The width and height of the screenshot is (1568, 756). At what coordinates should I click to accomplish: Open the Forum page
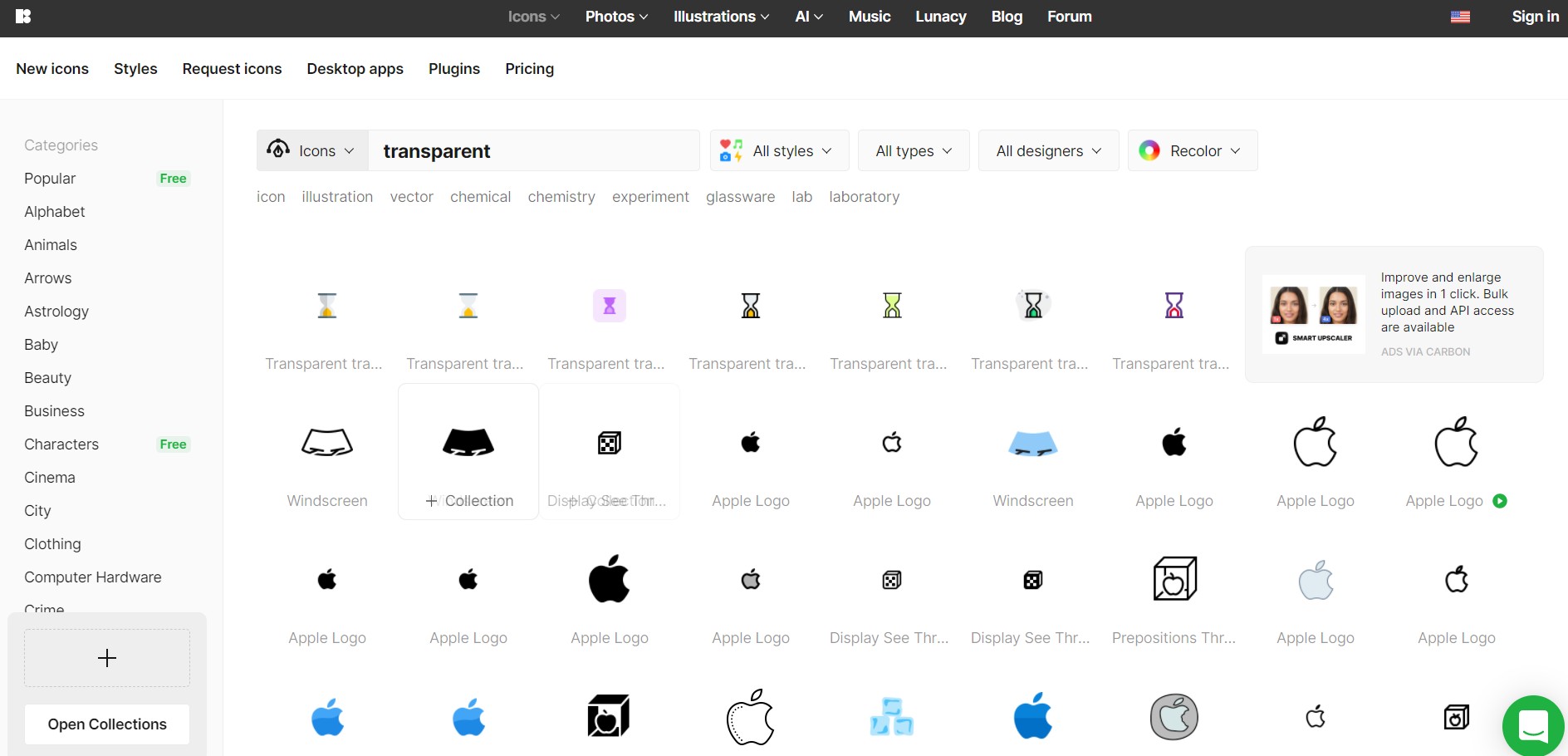click(x=1070, y=17)
